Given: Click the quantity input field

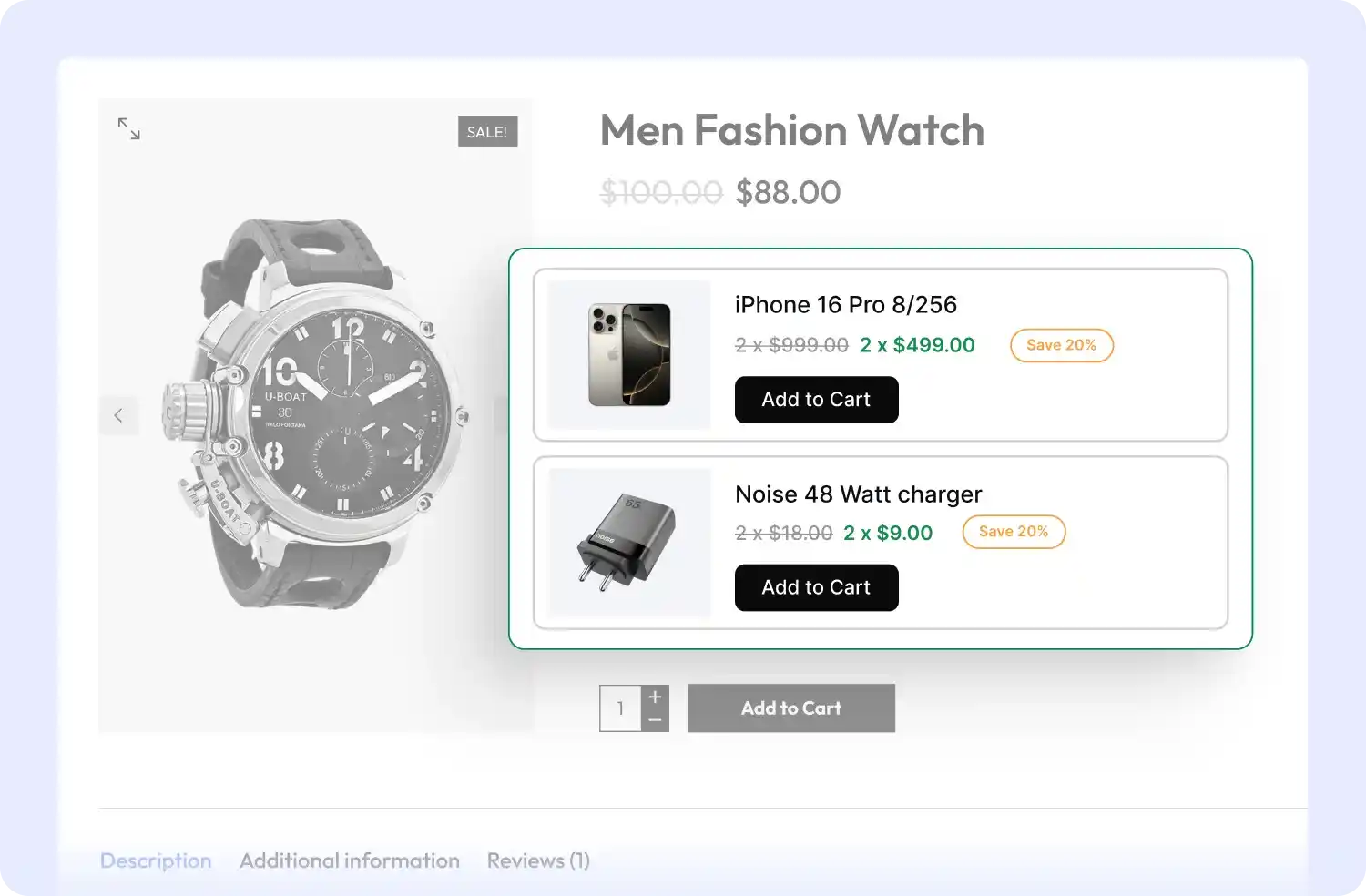Looking at the screenshot, I should click(621, 708).
